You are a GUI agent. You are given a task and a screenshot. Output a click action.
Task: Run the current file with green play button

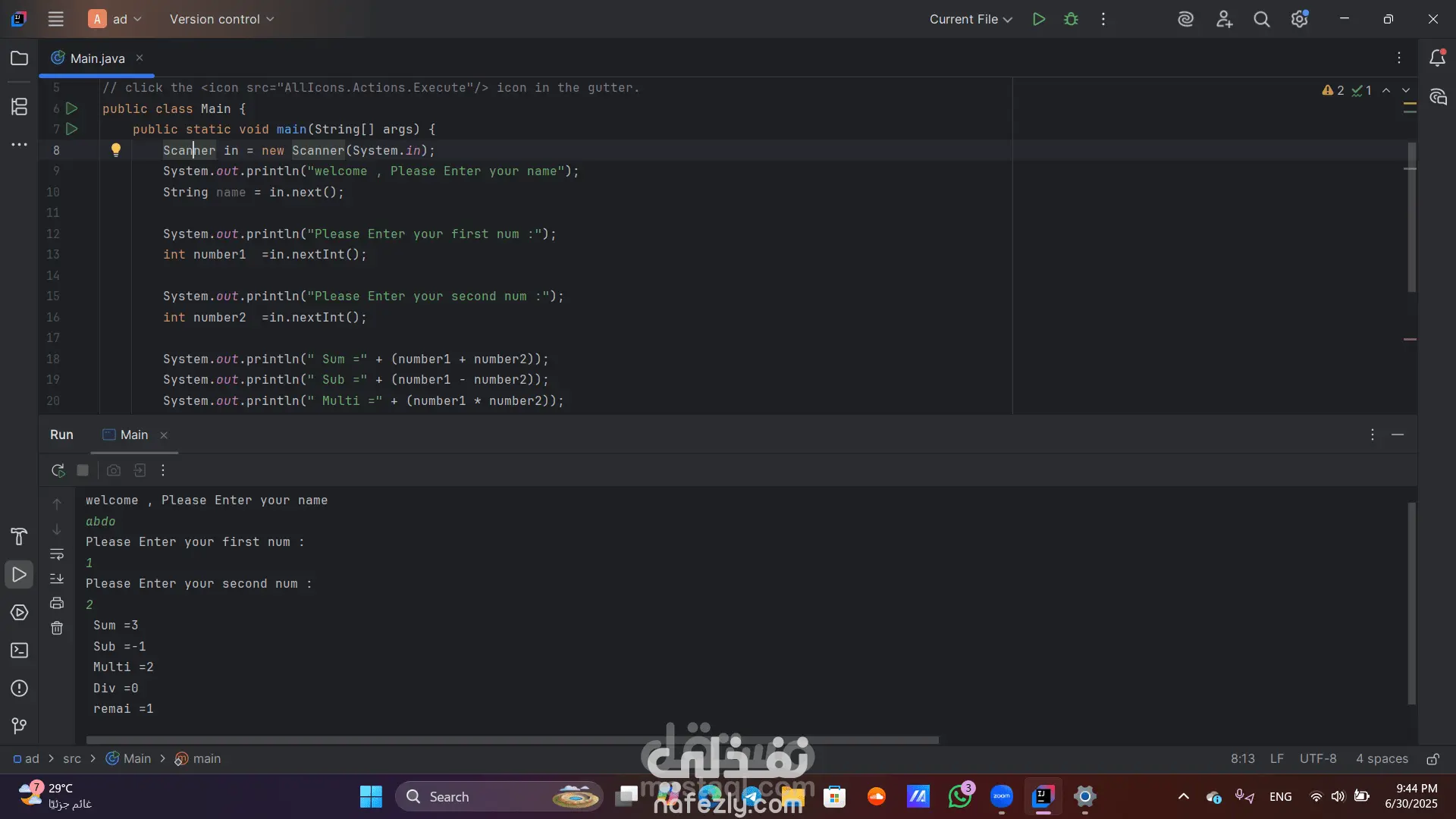click(1039, 19)
